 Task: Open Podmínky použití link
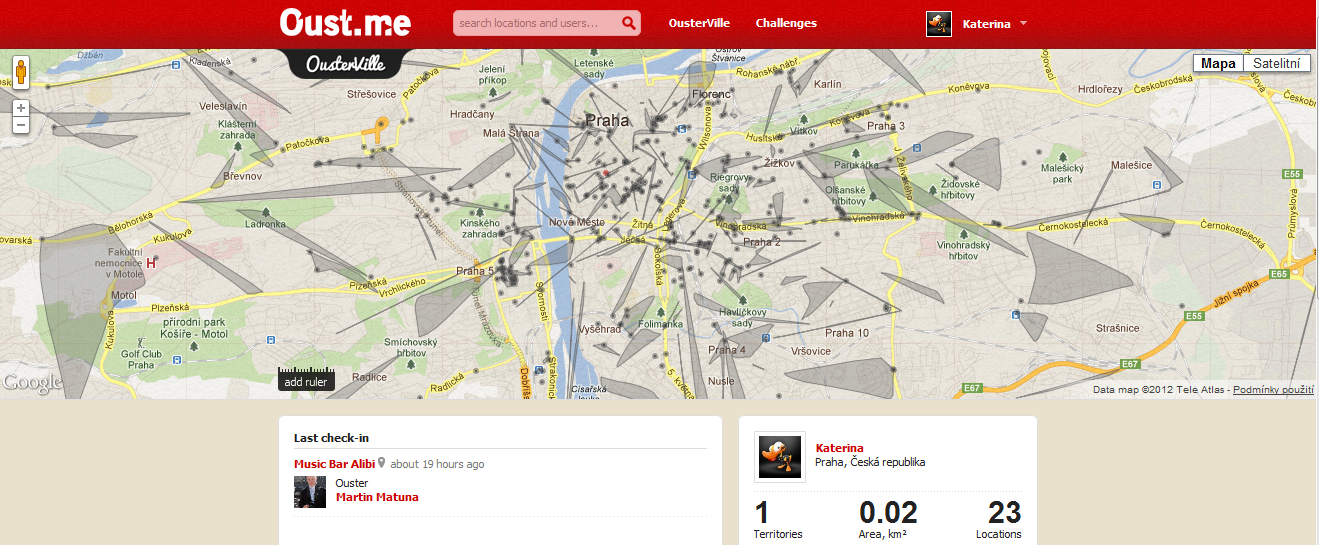[1272, 390]
